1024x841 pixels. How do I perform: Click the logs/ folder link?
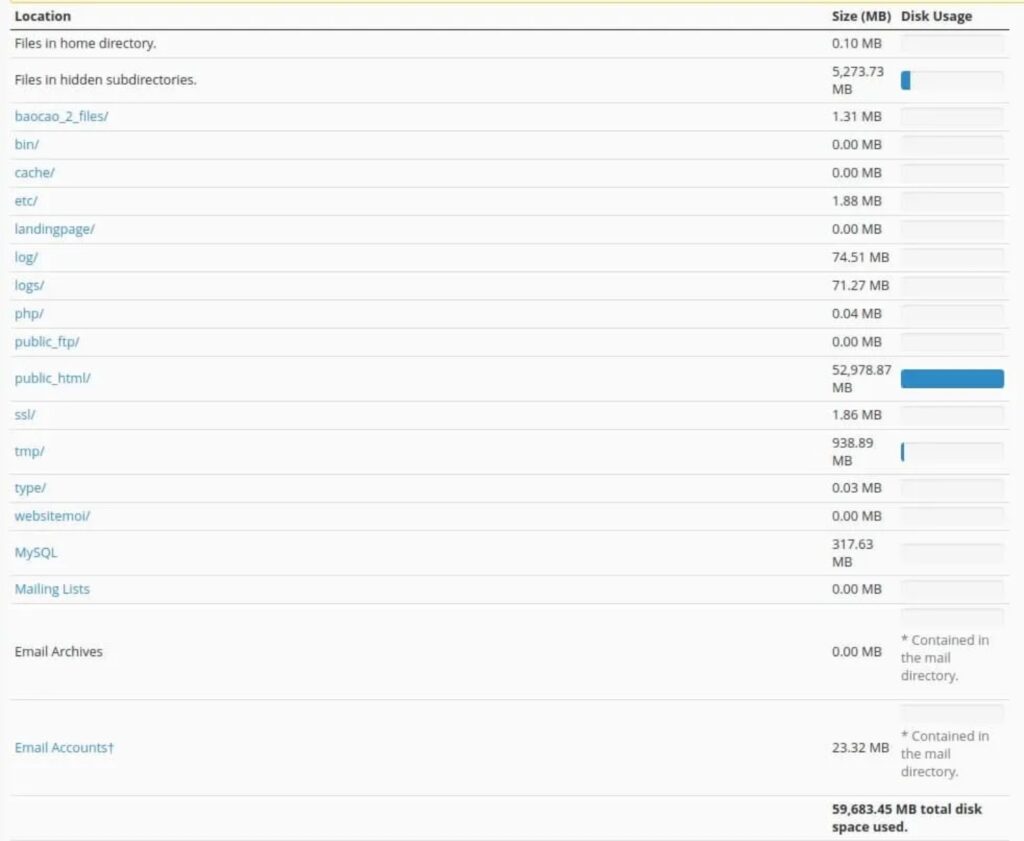coord(29,285)
